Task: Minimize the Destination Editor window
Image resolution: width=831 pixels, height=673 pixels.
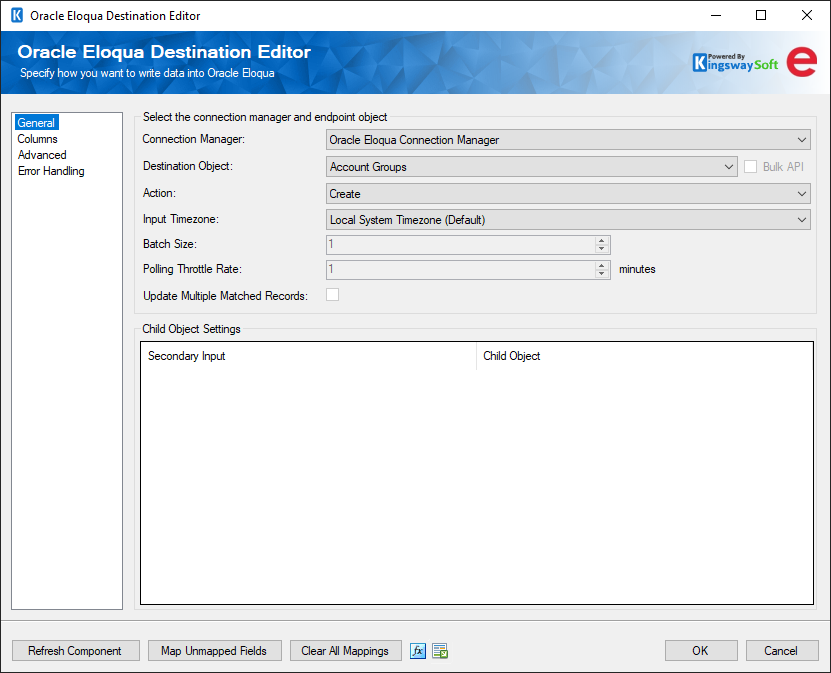Action: click(716, 15)
